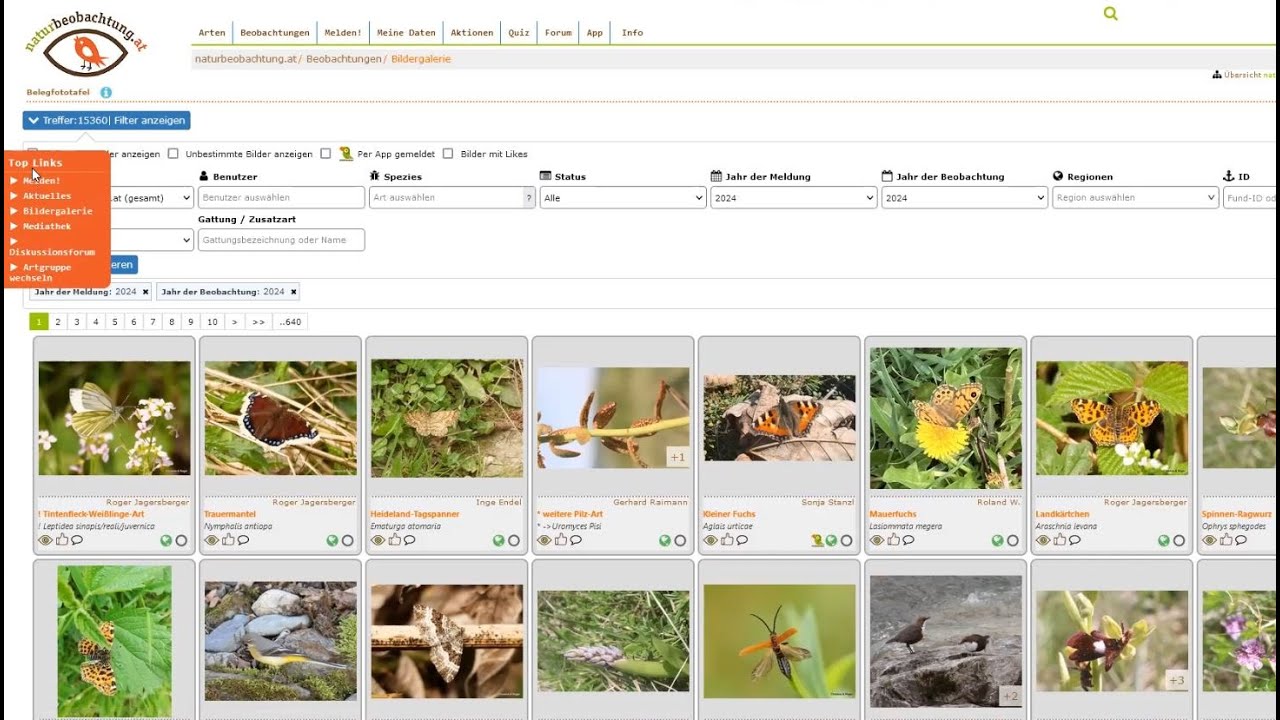1280x720 pixels.
Task: Open the Trauermantel butterfly photo
Action: (x=280, y=417)
